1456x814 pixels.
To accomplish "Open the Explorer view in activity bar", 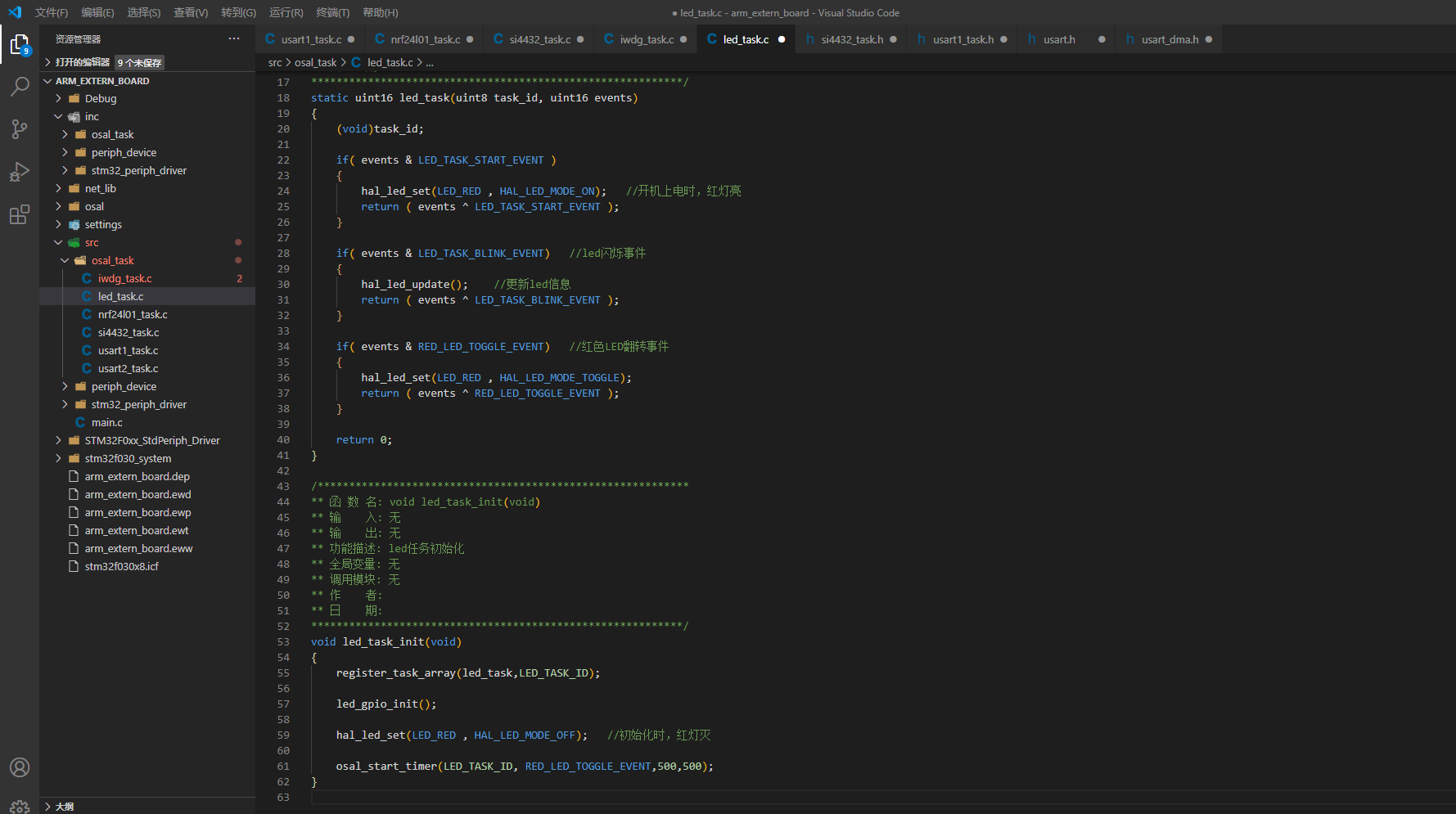I will point(20,44).
